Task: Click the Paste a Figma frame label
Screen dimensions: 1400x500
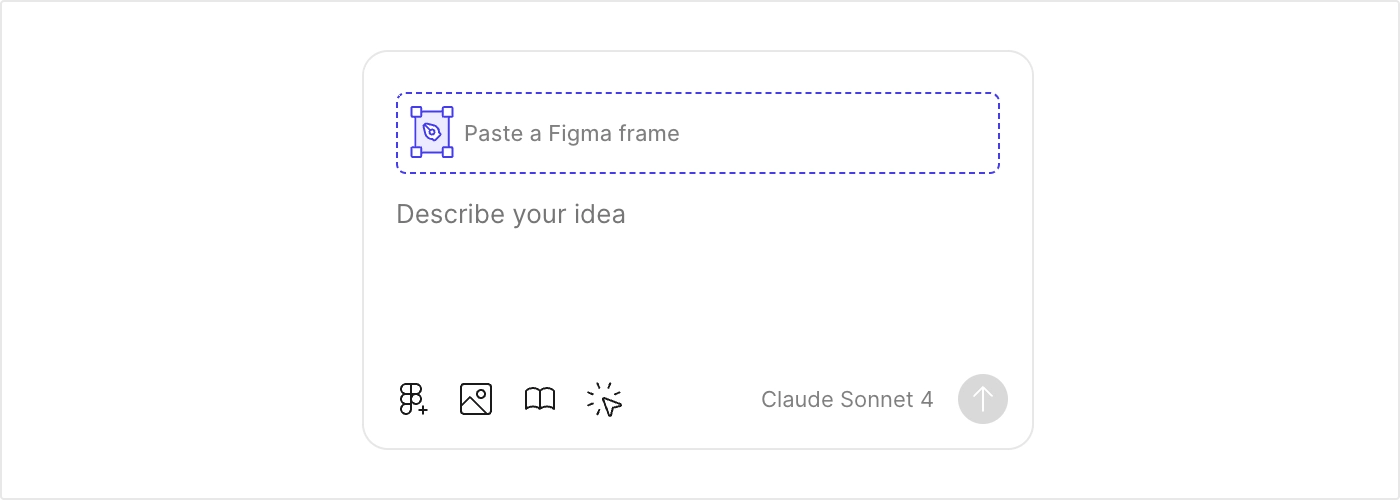Action: click(x=571, y=133)
